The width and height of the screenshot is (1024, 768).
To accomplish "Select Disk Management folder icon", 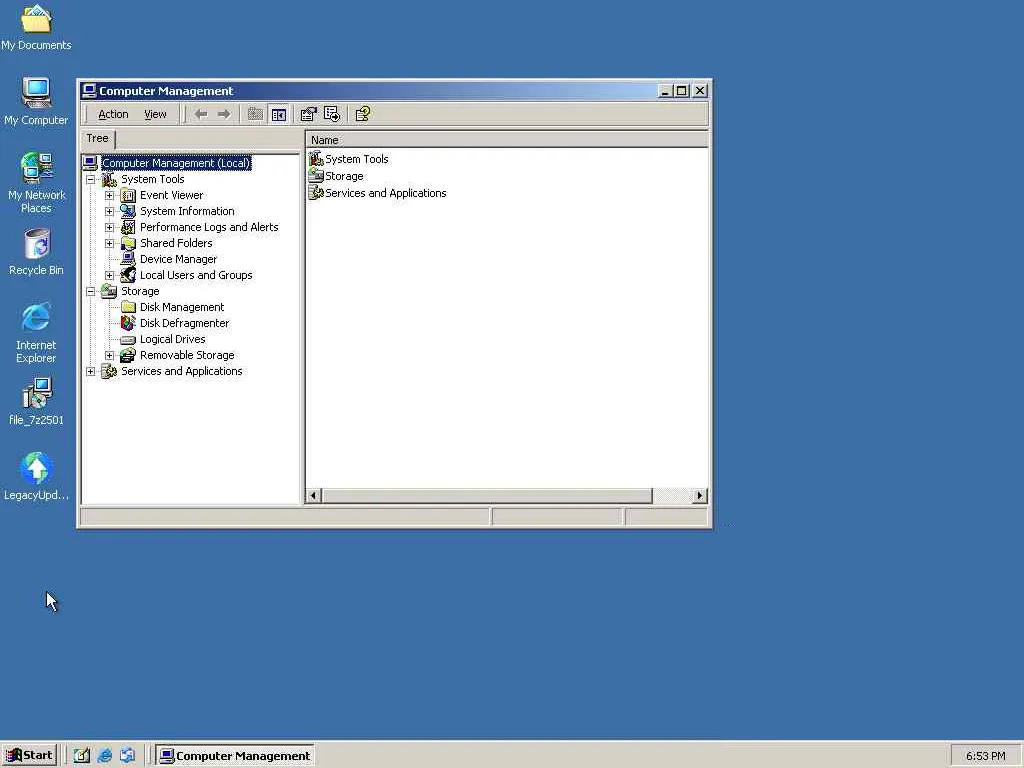I will pyautogui.click(x=129, y=307).
